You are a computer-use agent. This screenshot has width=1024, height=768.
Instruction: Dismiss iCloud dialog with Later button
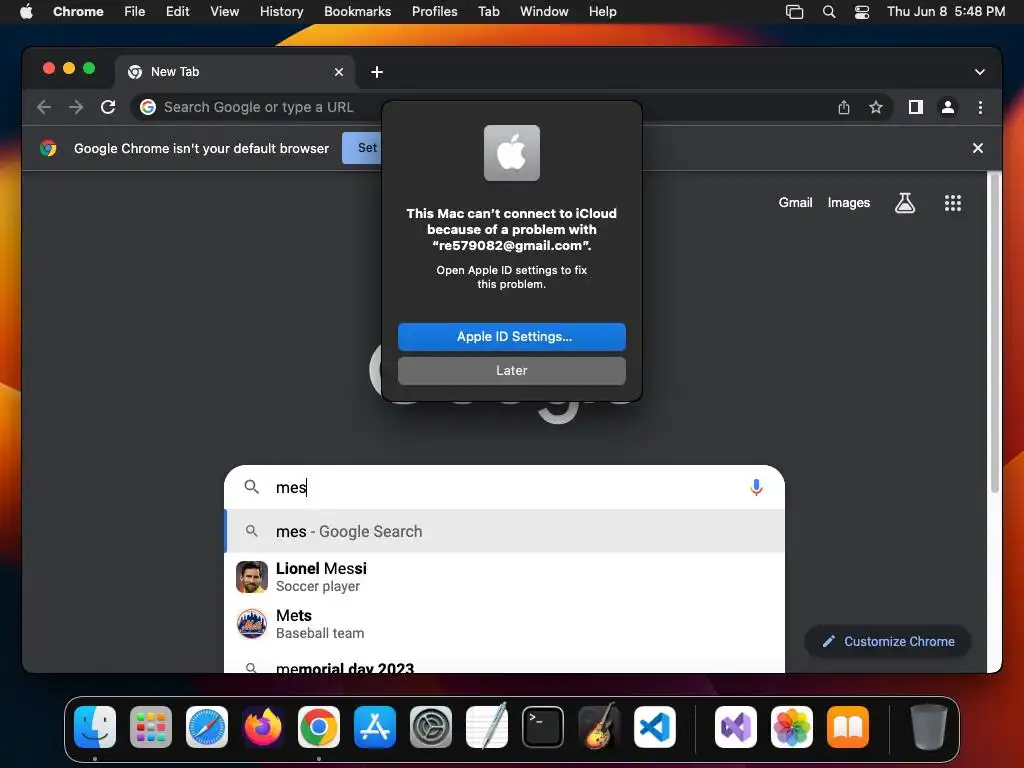[511, 370]
